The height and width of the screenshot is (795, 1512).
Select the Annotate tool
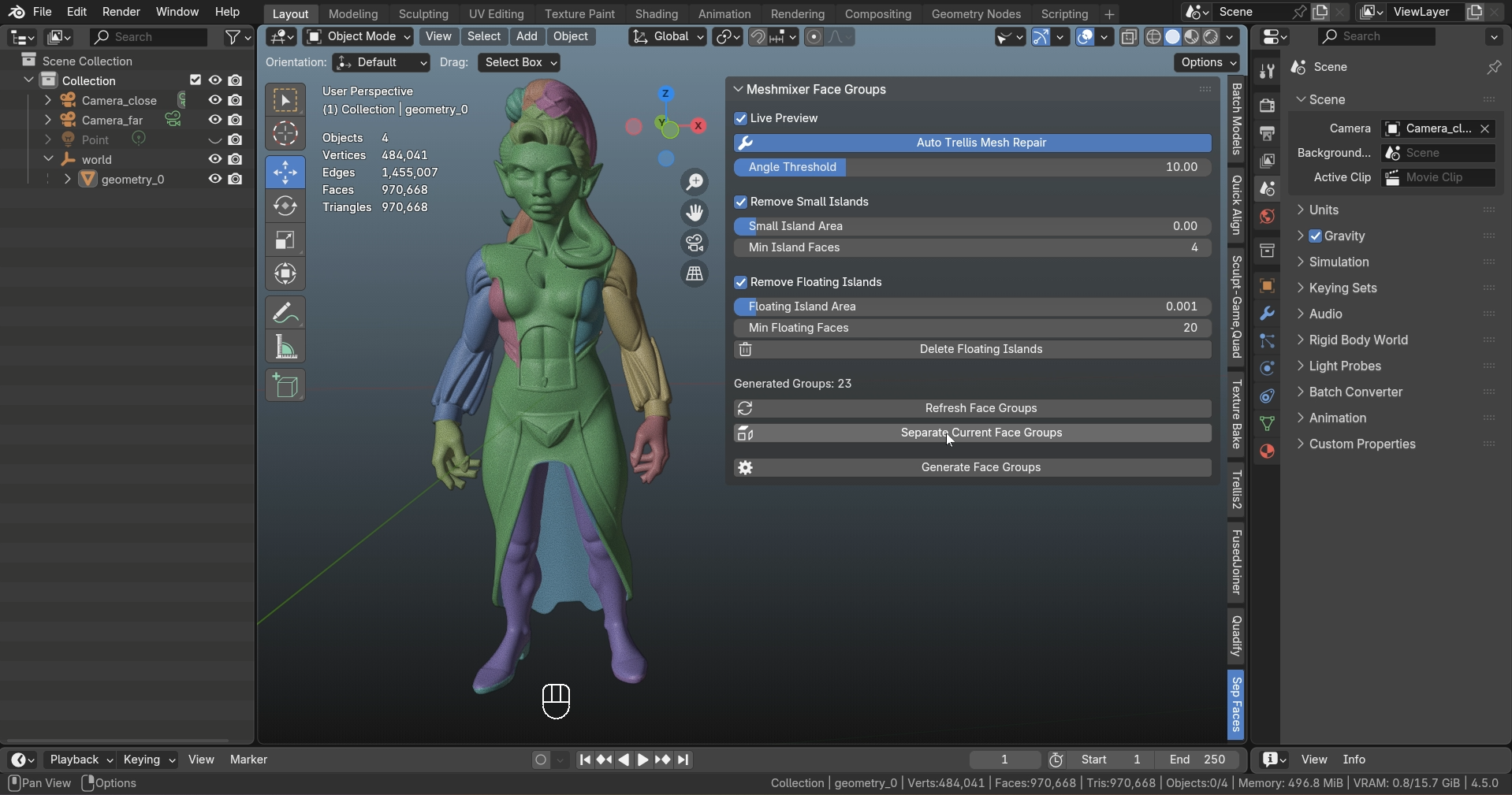click(285, 313)
